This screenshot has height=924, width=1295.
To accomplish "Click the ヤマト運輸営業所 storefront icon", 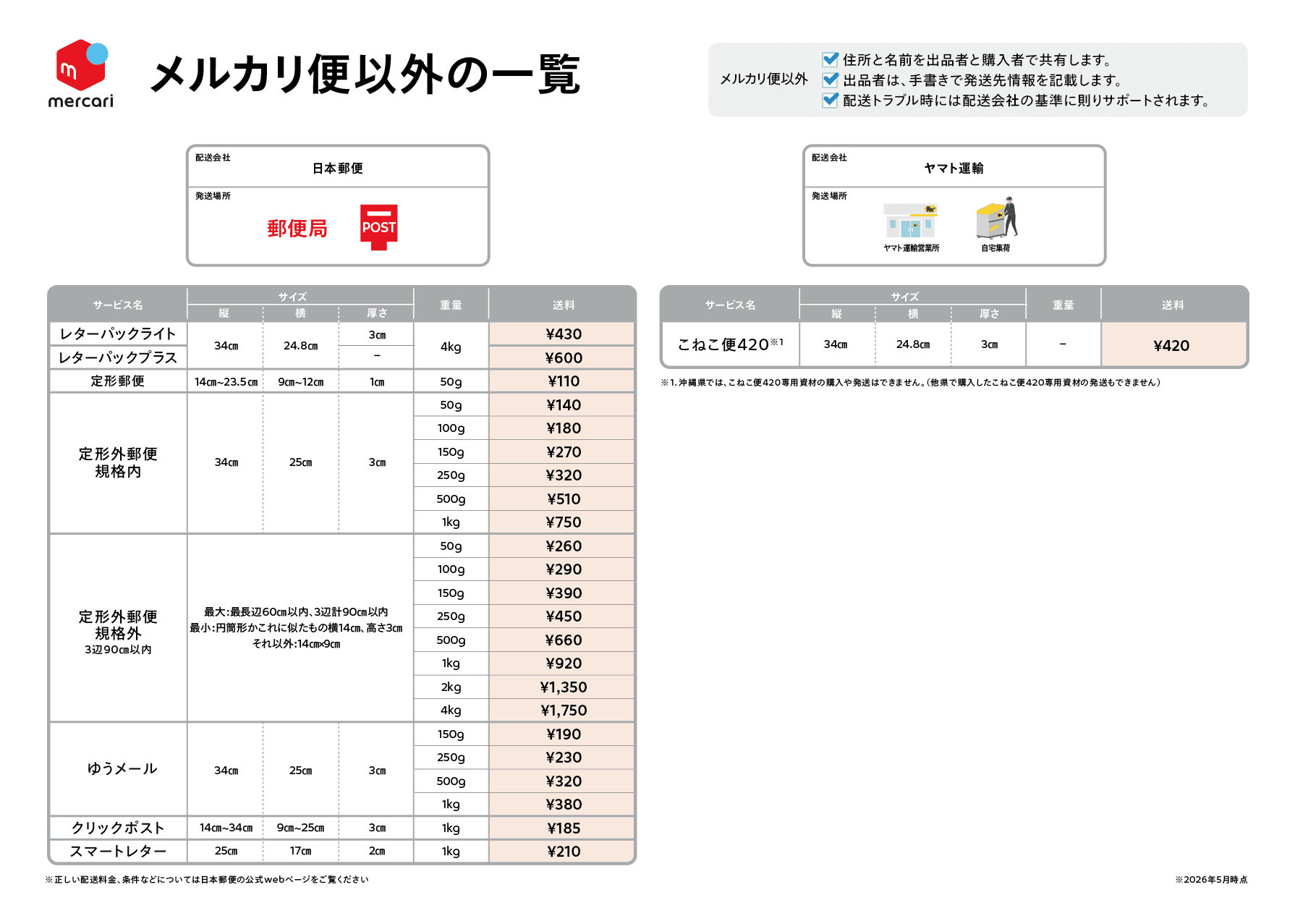I will [x=911, y=221].
